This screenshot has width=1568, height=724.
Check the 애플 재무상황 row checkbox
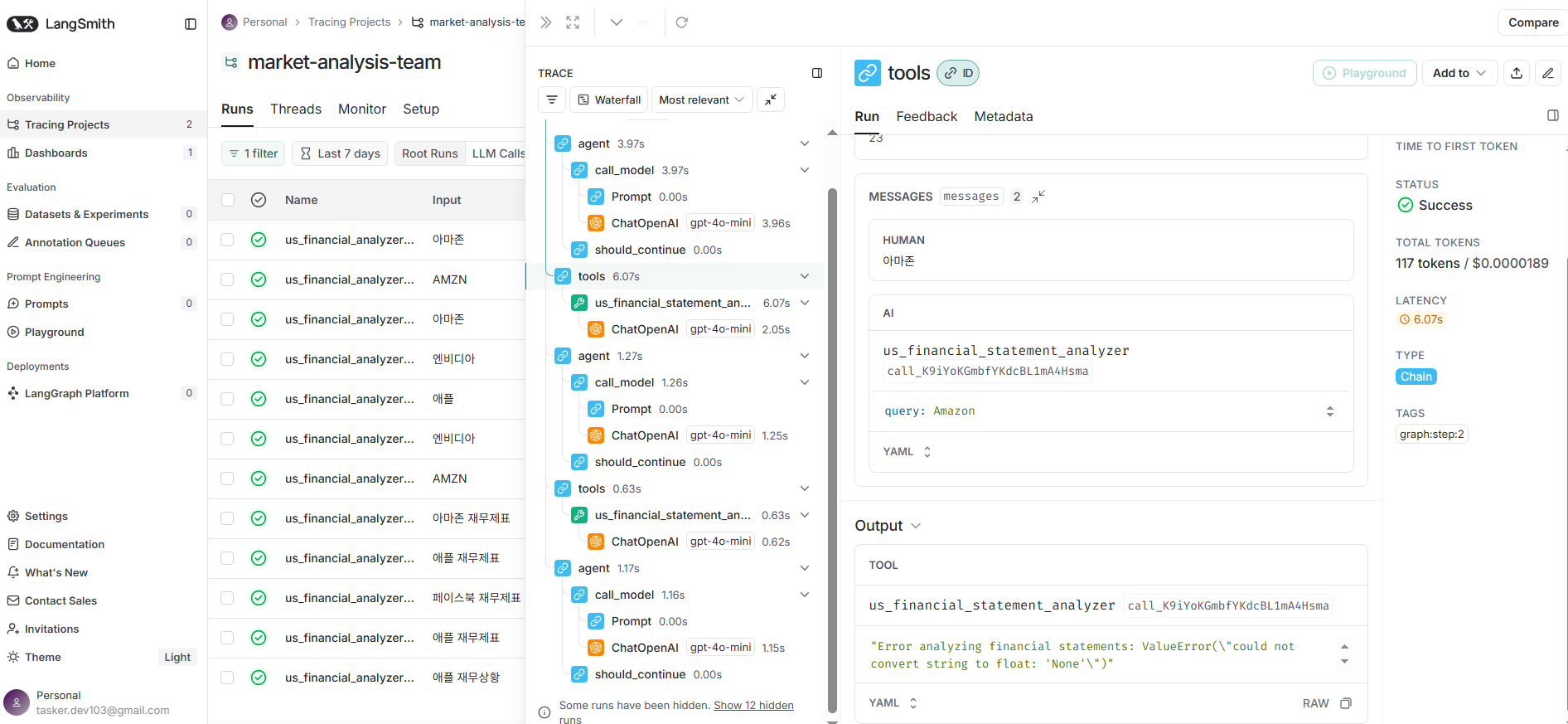pos(227,678)
